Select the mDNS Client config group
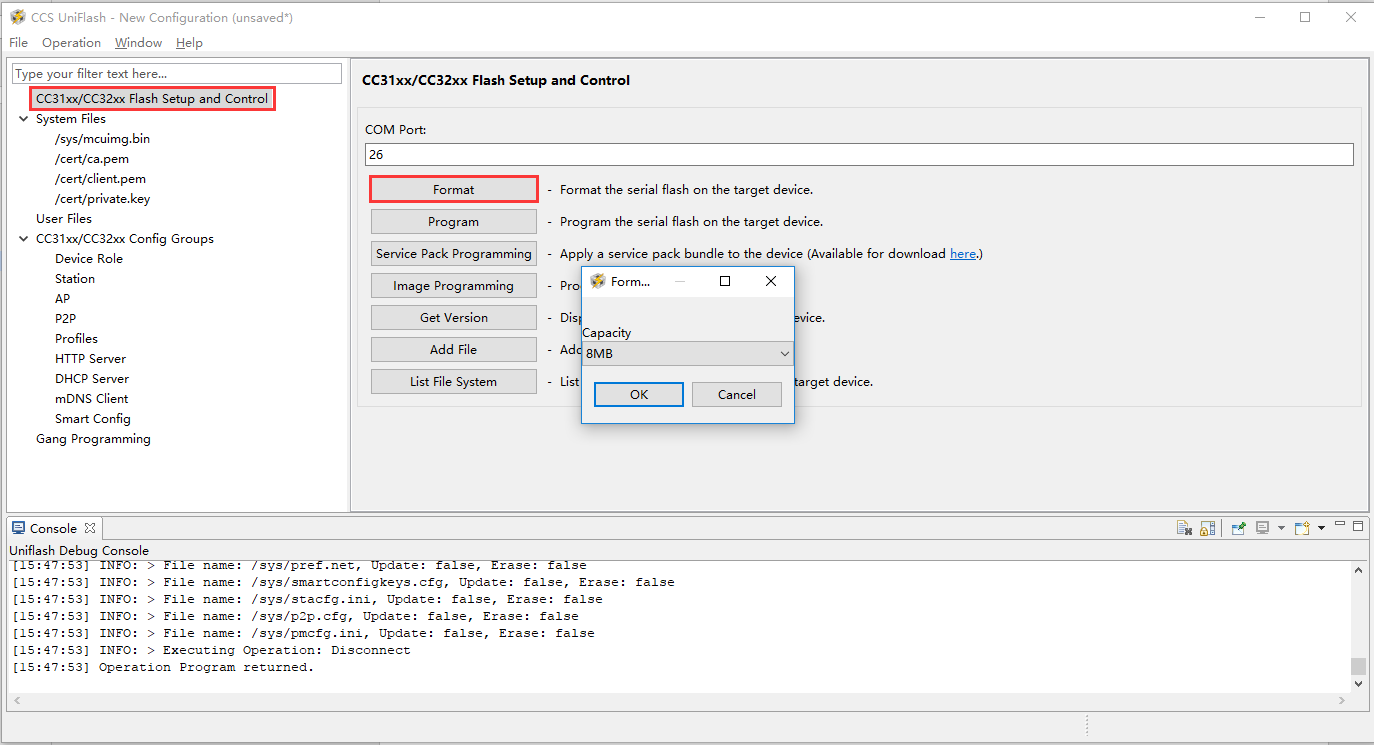The image size is (1374, 745). [x=92, y=399]
